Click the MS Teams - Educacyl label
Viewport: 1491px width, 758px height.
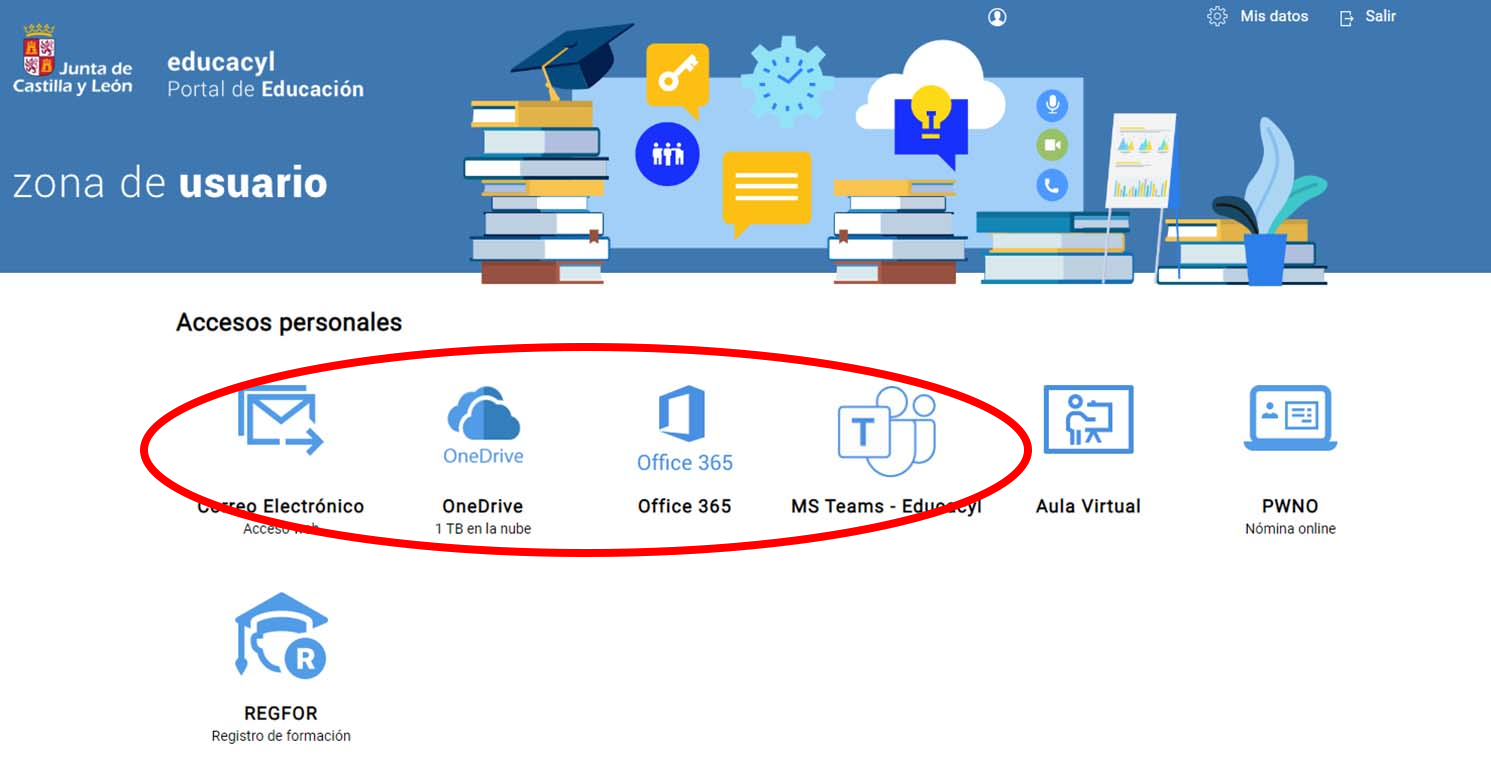[x=886, y=506]
